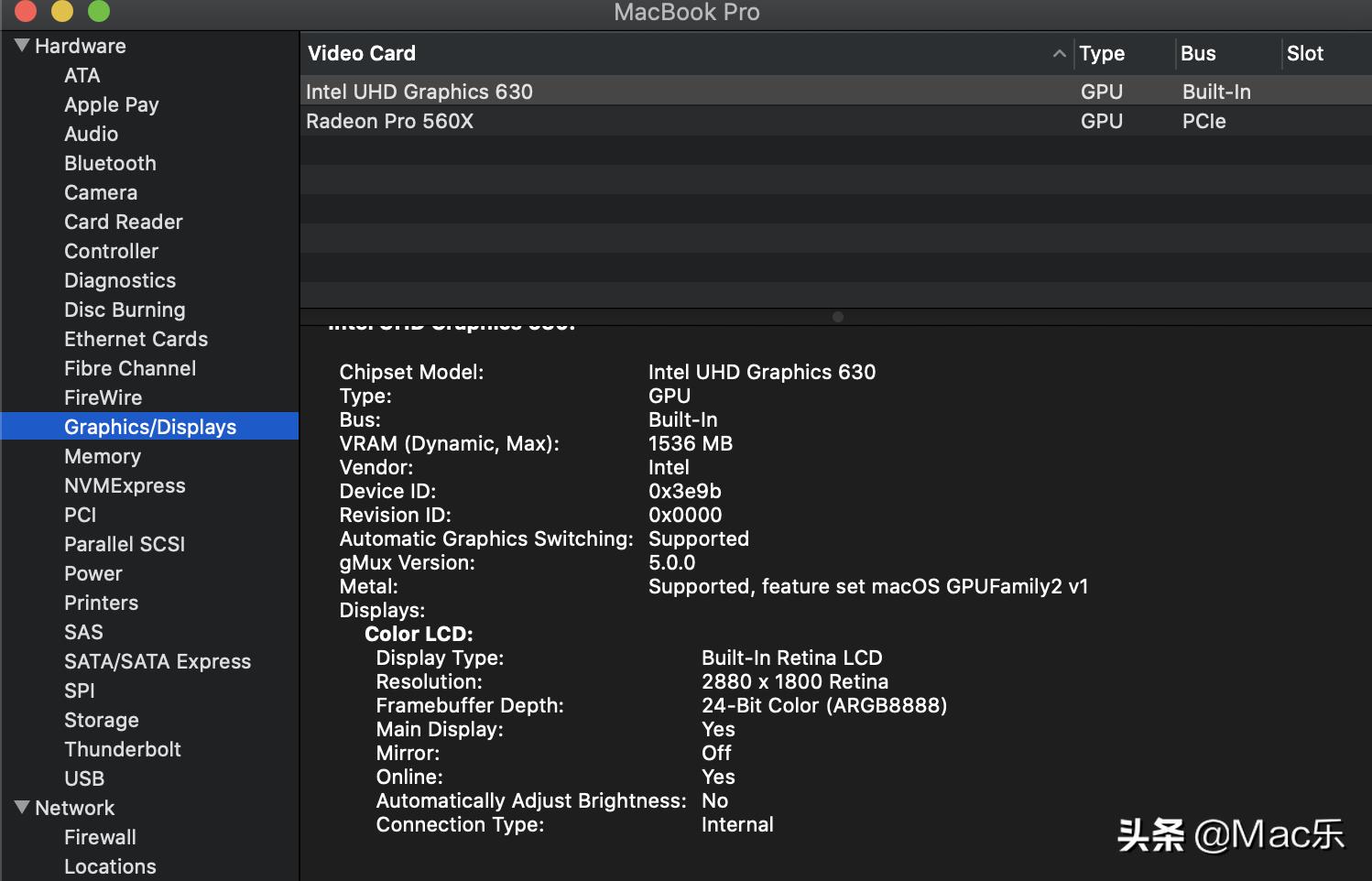Select USB in the Hardware list
Viewport: 1372px width, 881px height.
pyautogui.click(x=83, y=778)
